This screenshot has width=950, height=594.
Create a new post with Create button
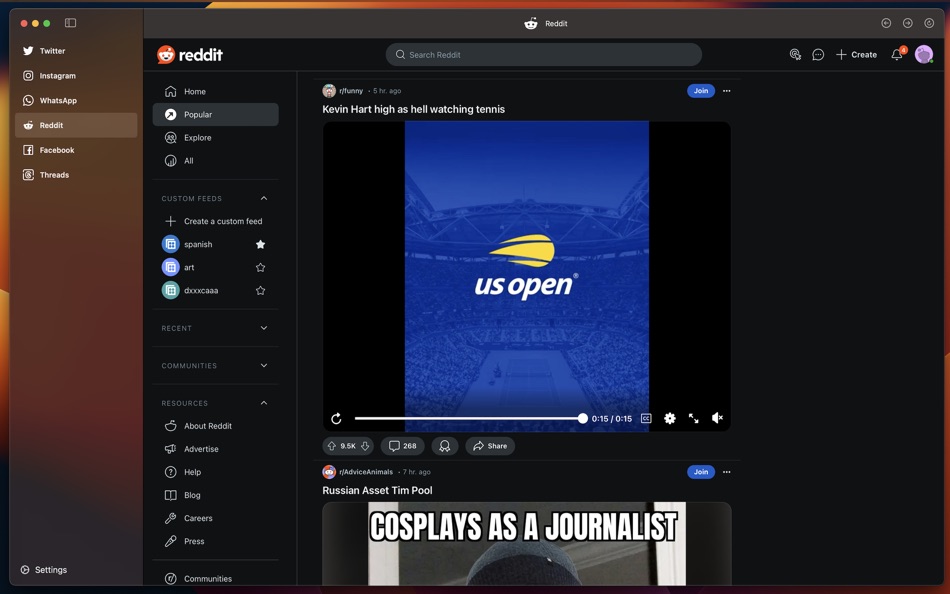(856, 55)
